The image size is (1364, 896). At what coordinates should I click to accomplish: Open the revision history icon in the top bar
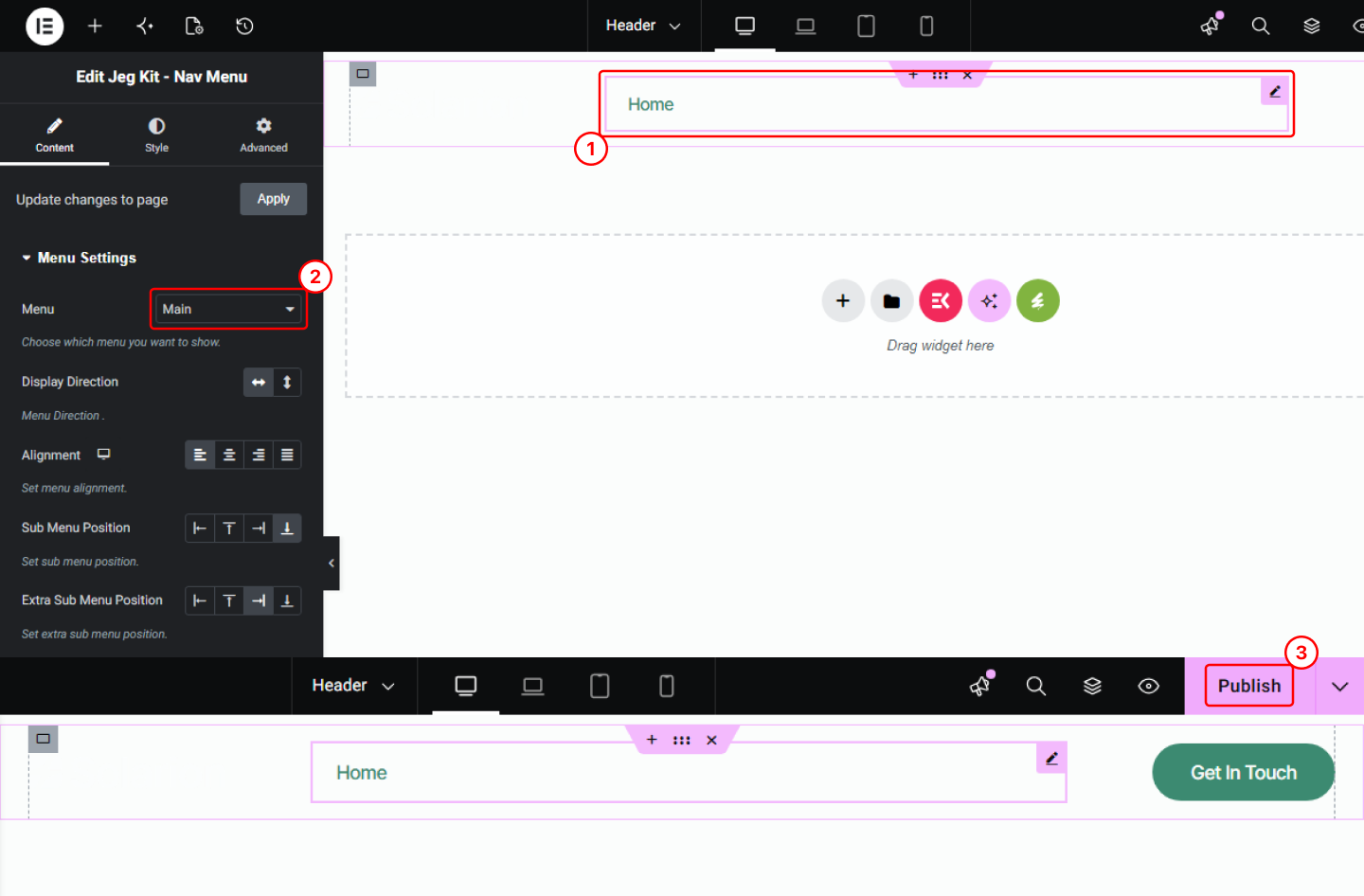(x=244, y=27)
